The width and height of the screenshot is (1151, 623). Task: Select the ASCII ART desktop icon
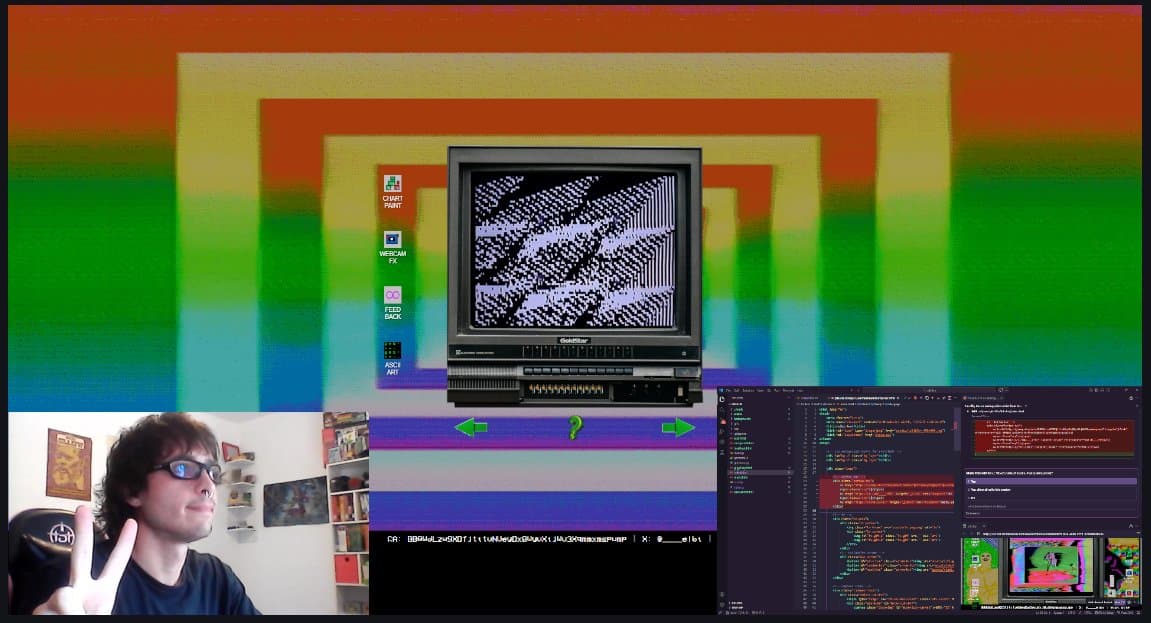(x=390, y=352)
